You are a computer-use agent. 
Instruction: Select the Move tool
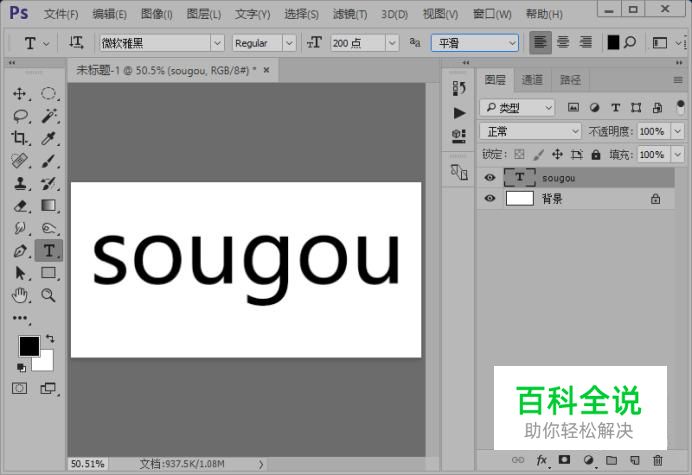click(20, 93)
